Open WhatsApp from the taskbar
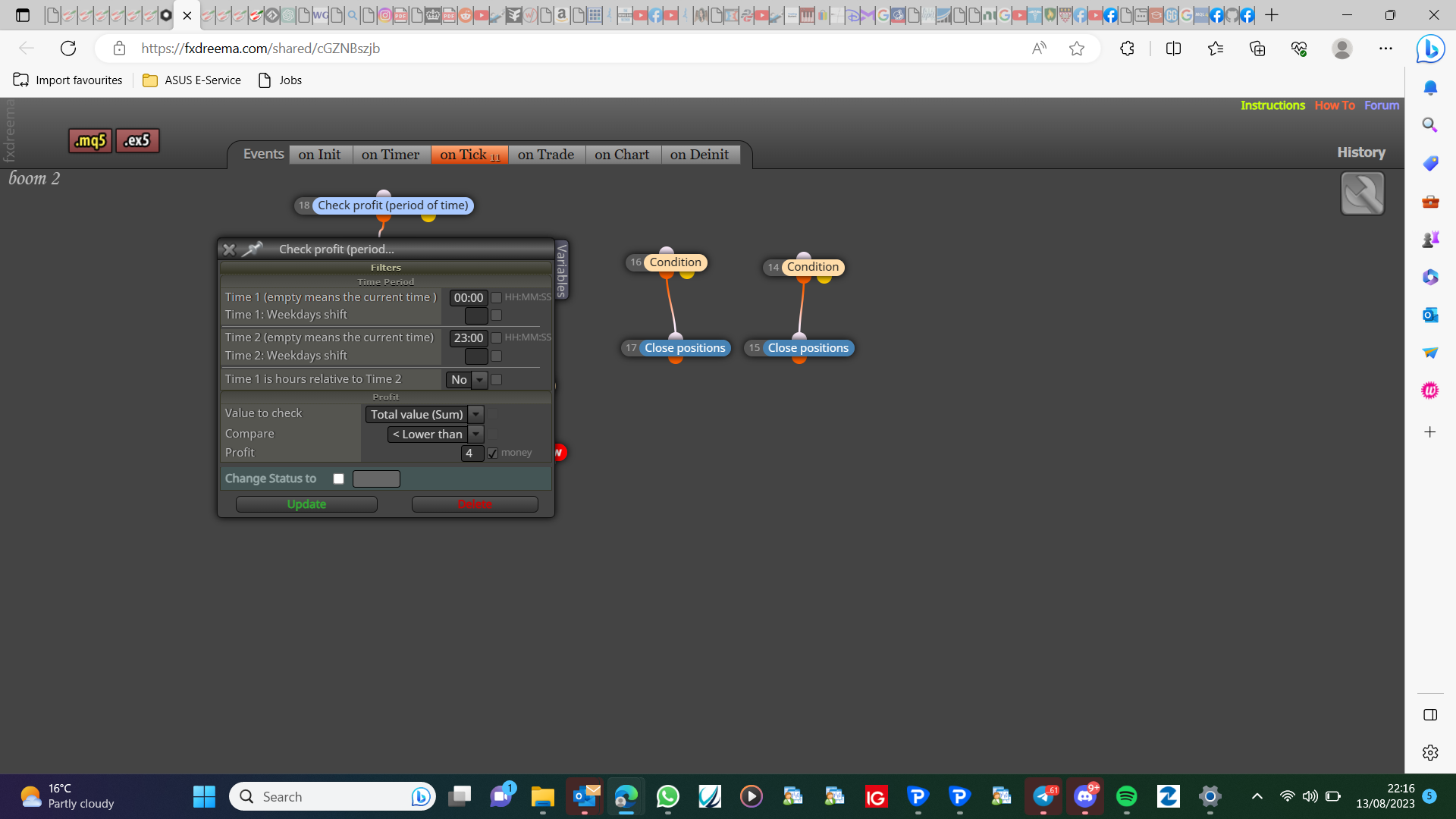The width and height of the screenshot is (1456, 819). tap(667, 796)
